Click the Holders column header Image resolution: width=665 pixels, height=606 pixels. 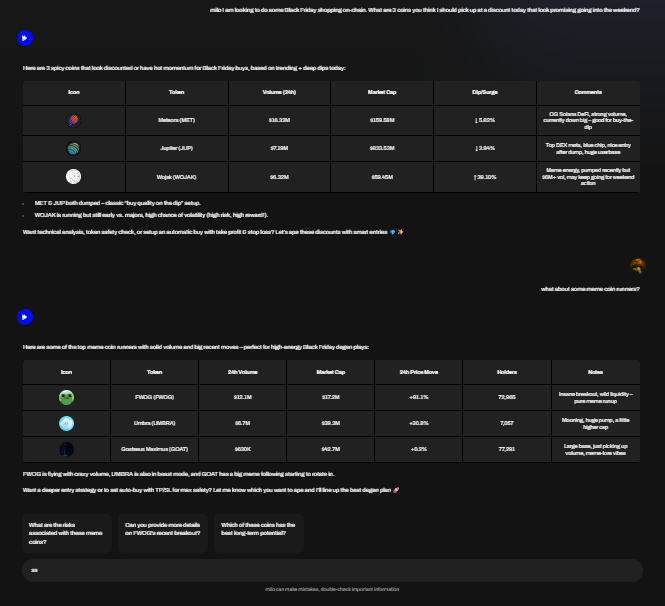[507, 372]
